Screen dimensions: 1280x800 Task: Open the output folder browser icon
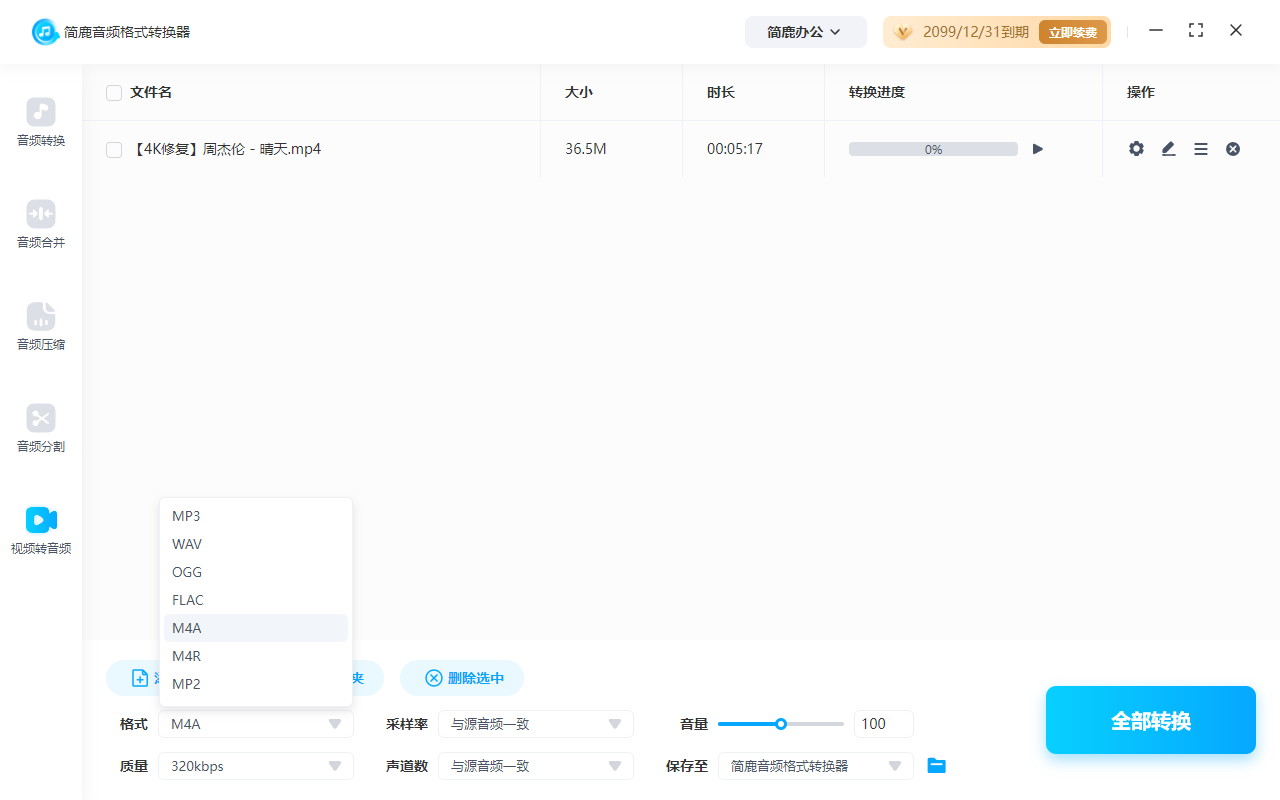pos(936,765)
